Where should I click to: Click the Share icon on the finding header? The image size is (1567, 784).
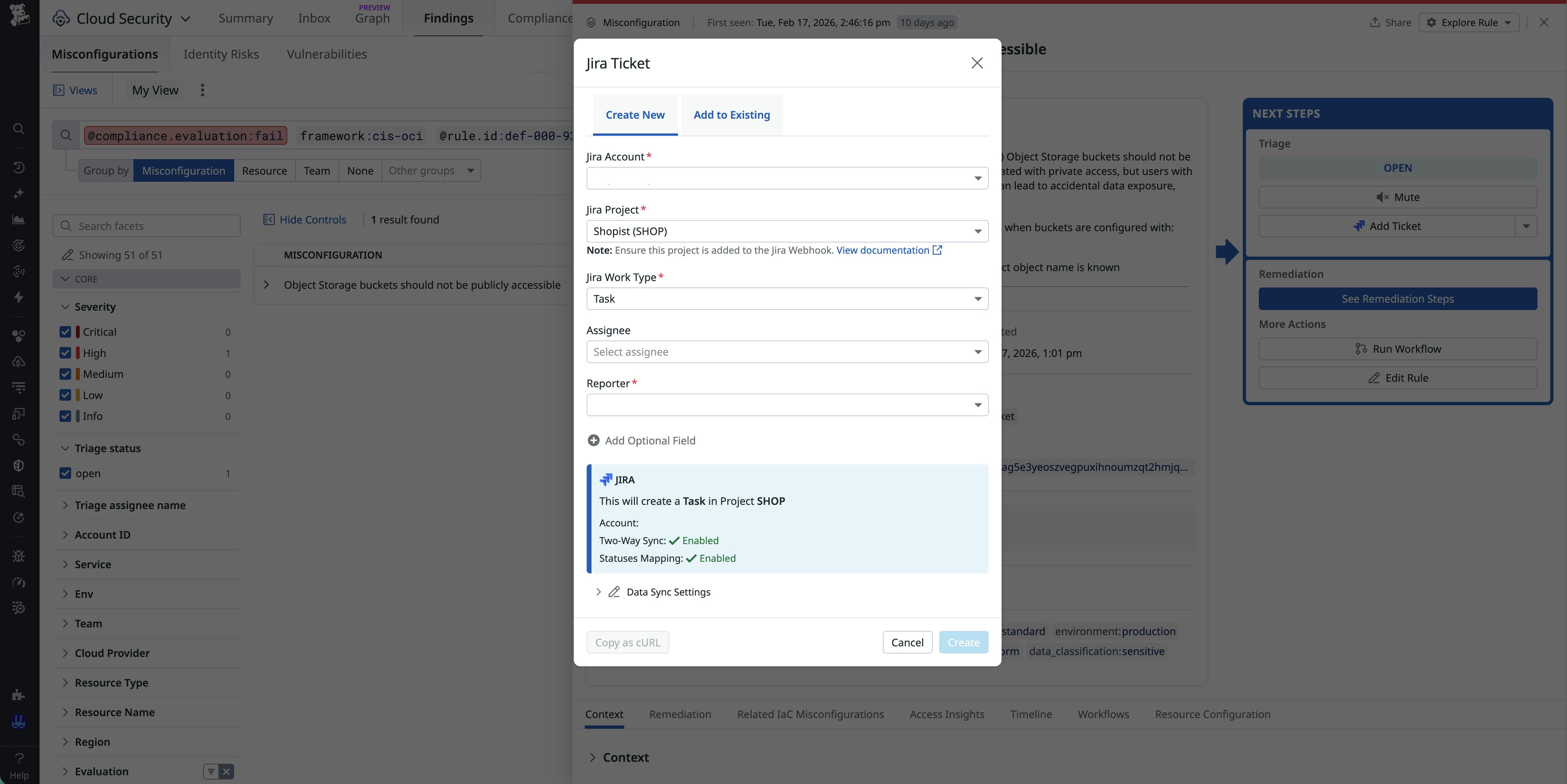click(1375, 23)
